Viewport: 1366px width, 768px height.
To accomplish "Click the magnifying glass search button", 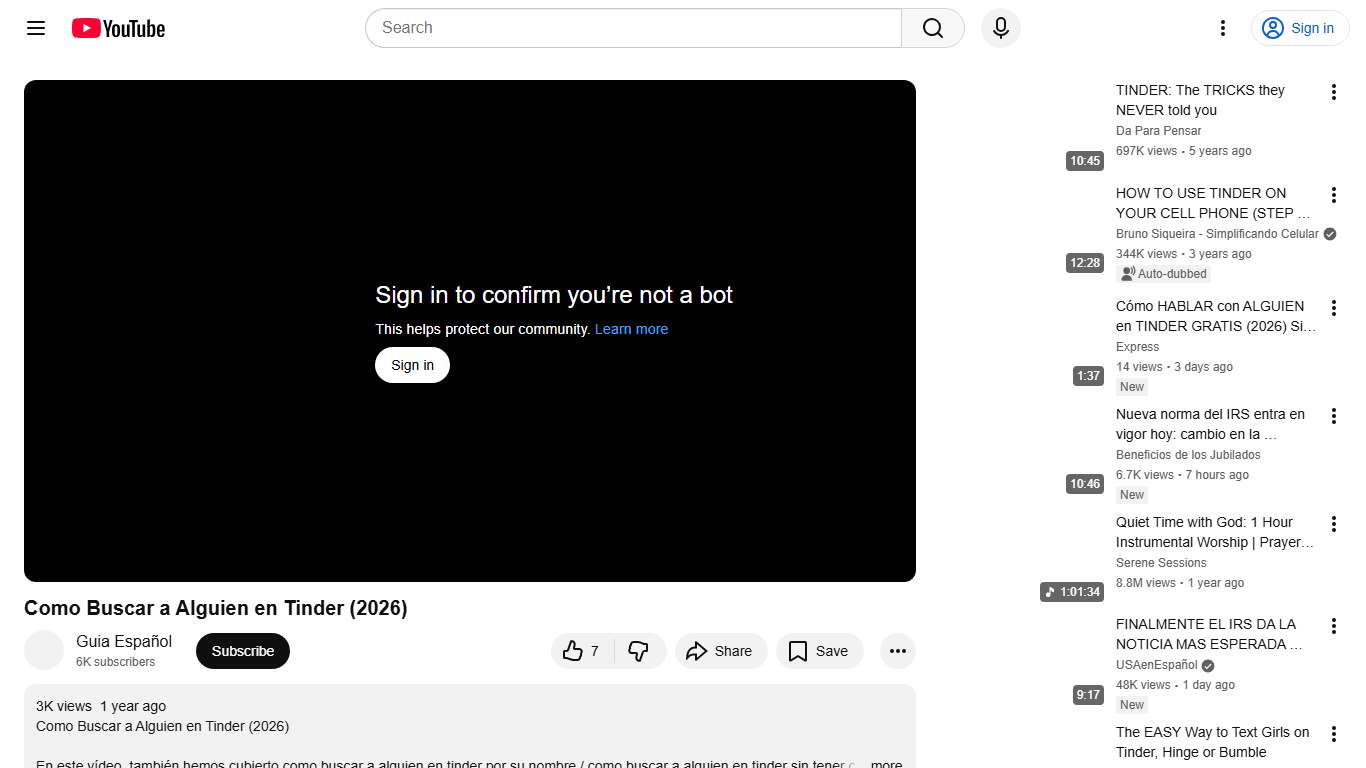I will pyautogui.click(x=932, y=28).
